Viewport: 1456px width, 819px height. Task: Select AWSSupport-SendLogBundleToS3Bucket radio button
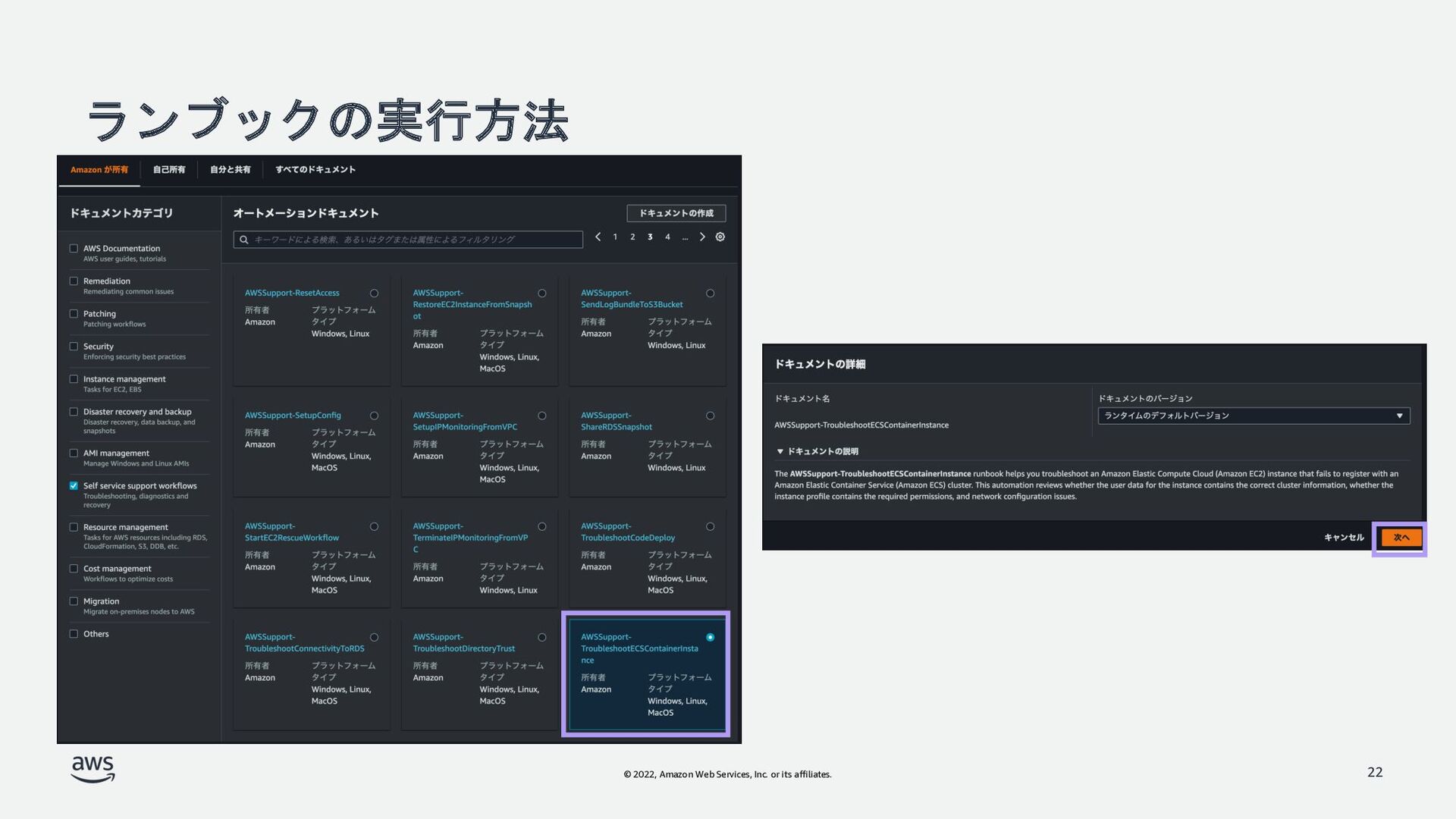(x=711, y=293)
